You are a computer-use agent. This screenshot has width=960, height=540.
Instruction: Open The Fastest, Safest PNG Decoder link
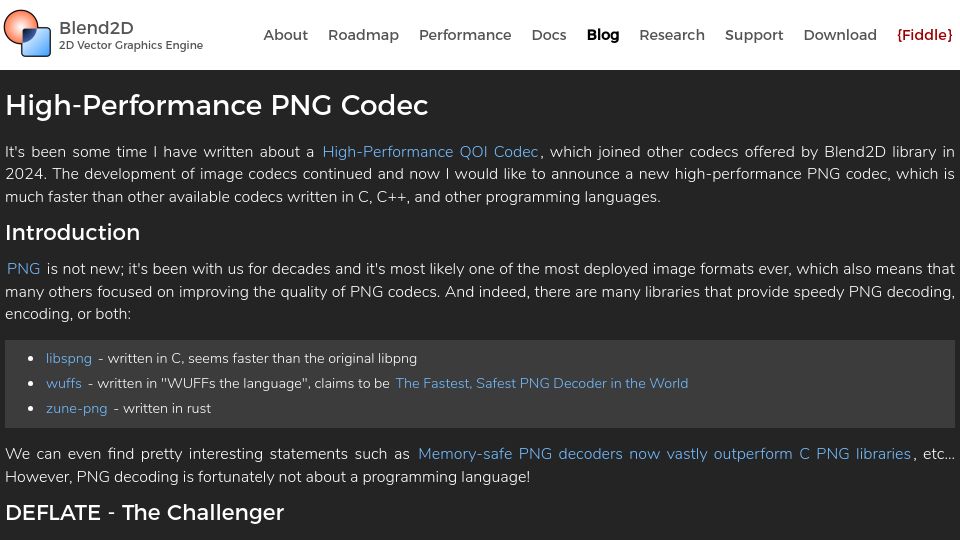541,383
